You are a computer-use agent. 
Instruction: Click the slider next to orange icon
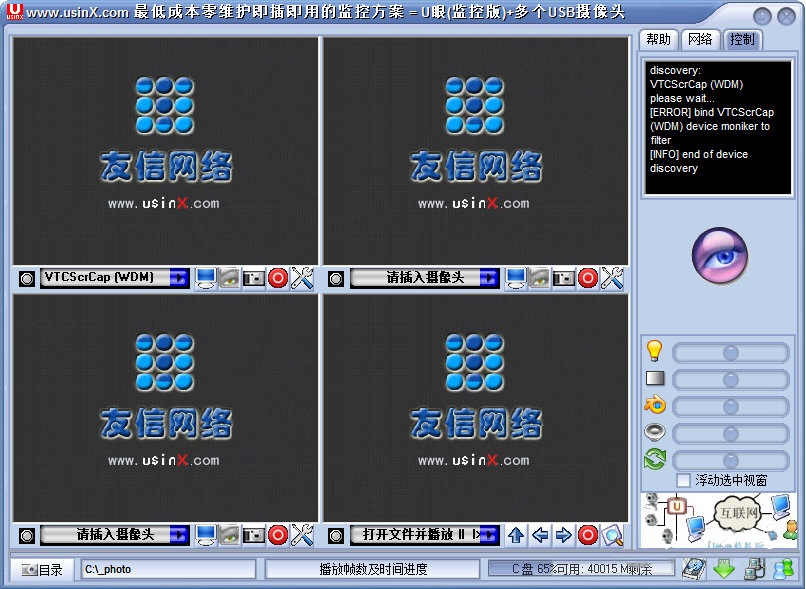coord(730,407)
